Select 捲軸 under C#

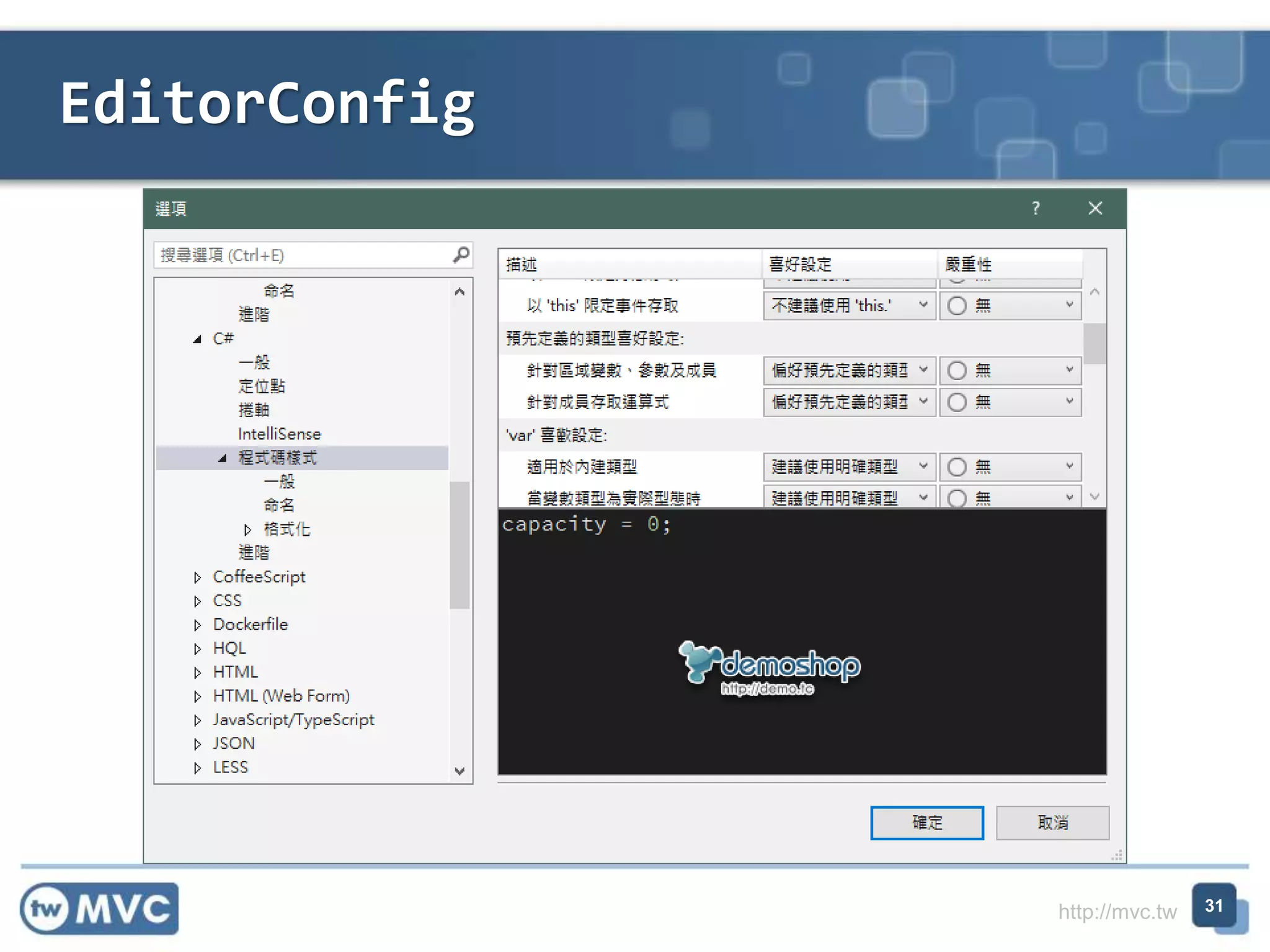(254, 410)
